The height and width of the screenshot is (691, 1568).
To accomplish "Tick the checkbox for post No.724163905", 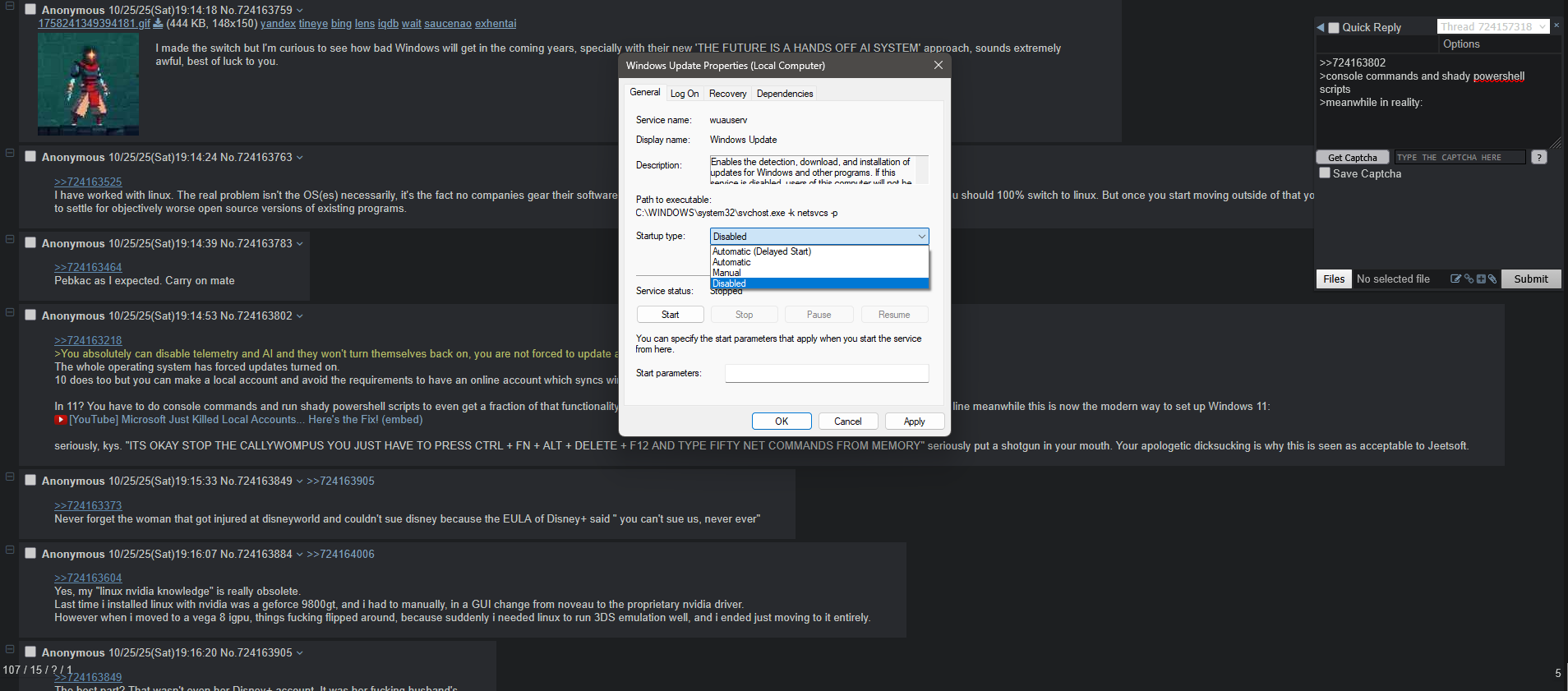I will (x=30, y=652).
